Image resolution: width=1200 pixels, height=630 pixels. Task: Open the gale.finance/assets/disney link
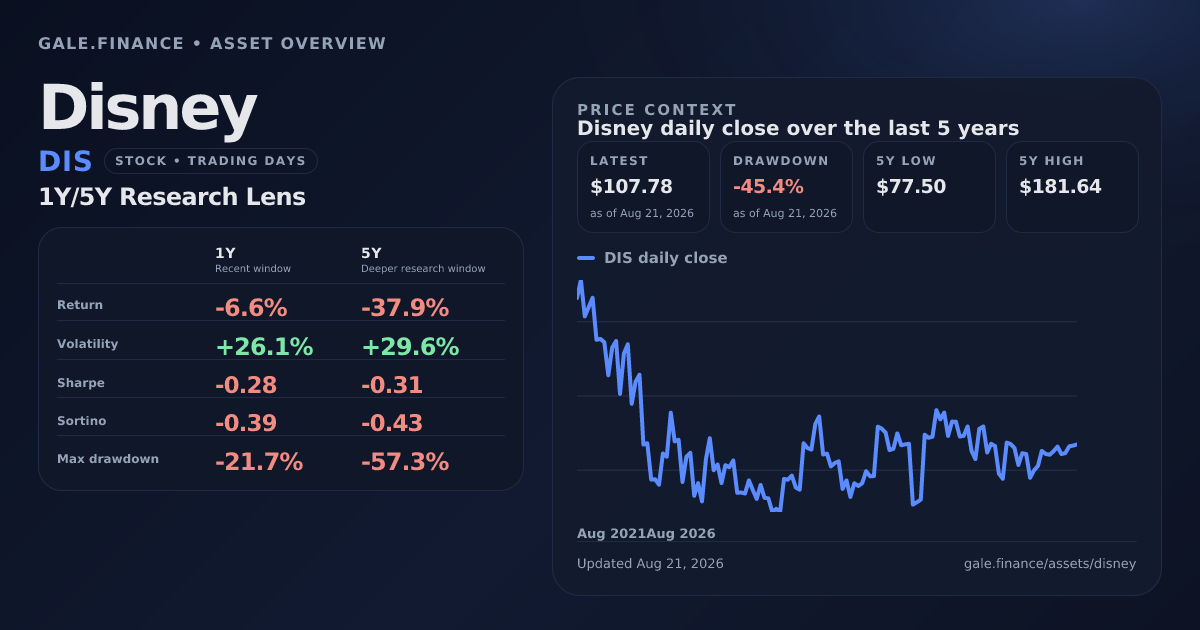click(x=1050, y=564)
